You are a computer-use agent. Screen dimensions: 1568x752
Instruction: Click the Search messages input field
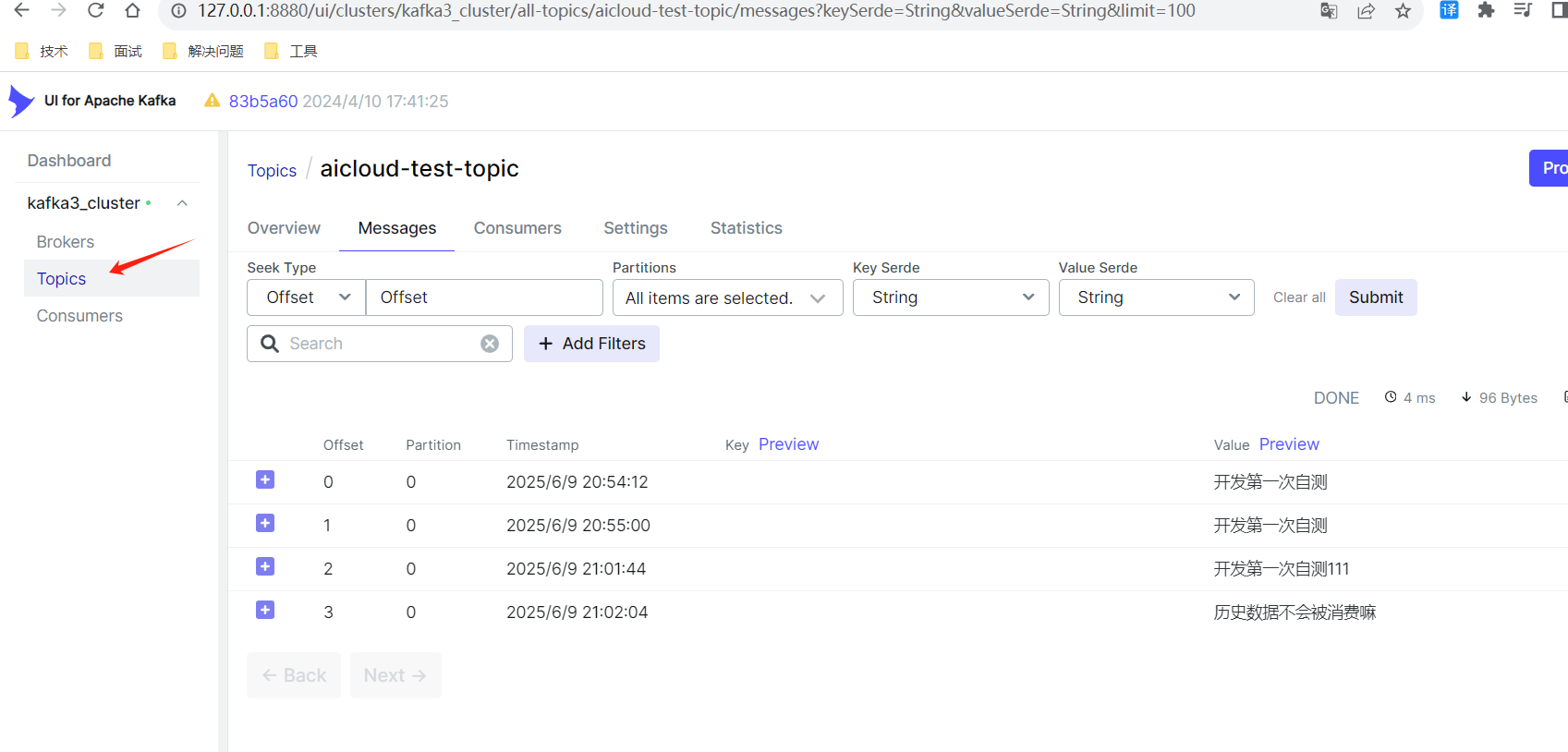379,344
